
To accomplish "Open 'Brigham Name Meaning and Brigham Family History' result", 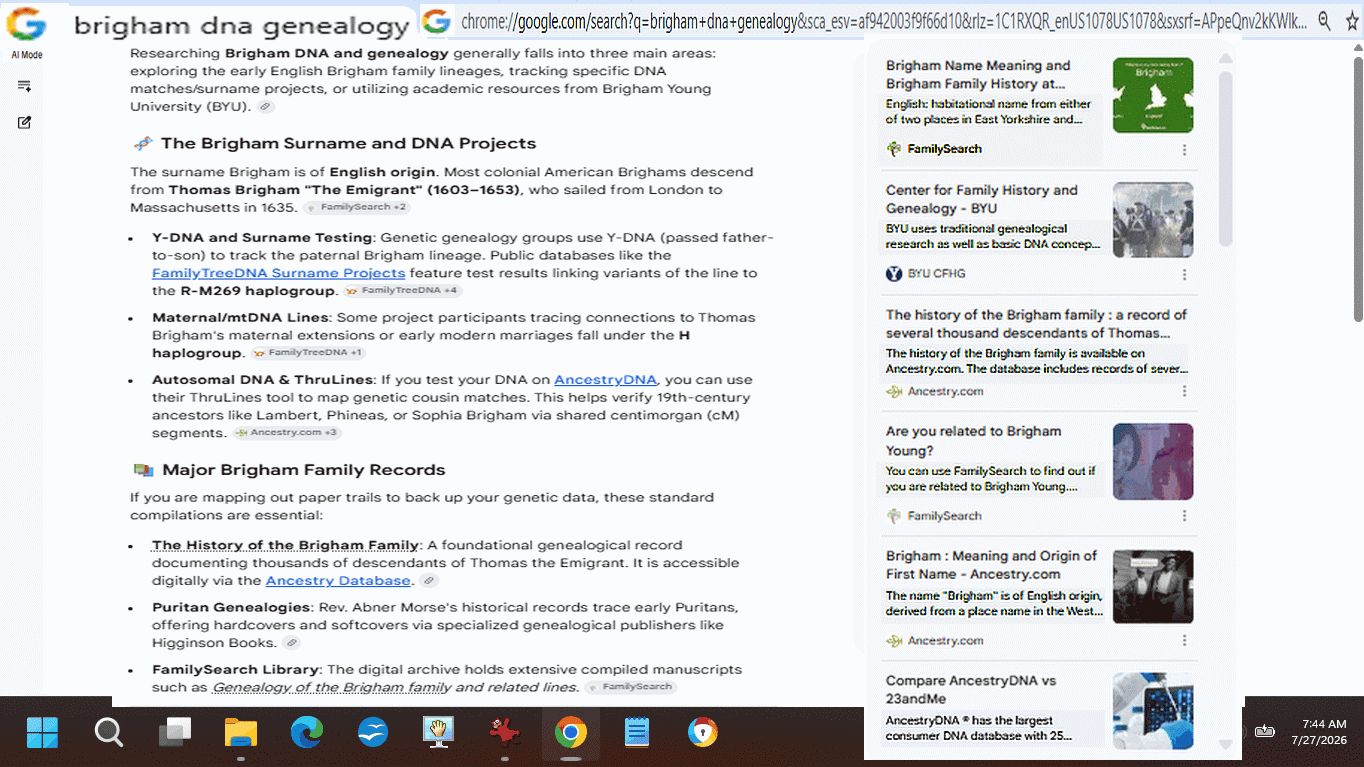I will [x=978, y=75].
